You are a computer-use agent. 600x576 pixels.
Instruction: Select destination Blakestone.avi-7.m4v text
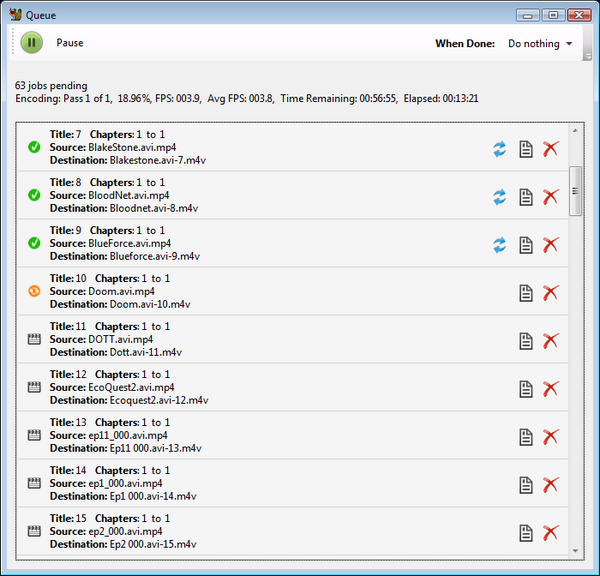tap(158, 160)
